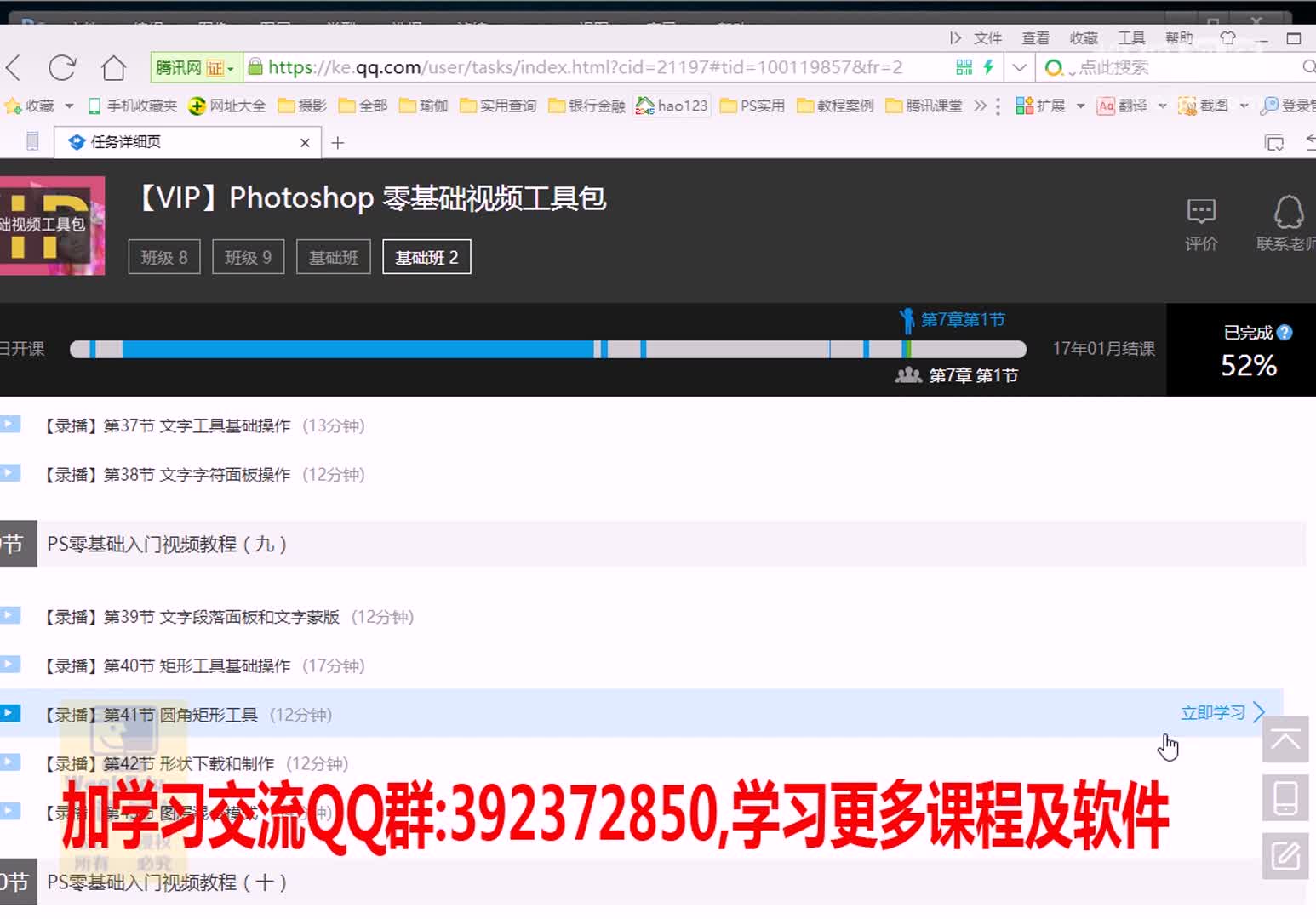The height and width of the screenshot is (919, 1316).
Task: Click the 登录 login button in toolbar
Action: (1288, 106)
